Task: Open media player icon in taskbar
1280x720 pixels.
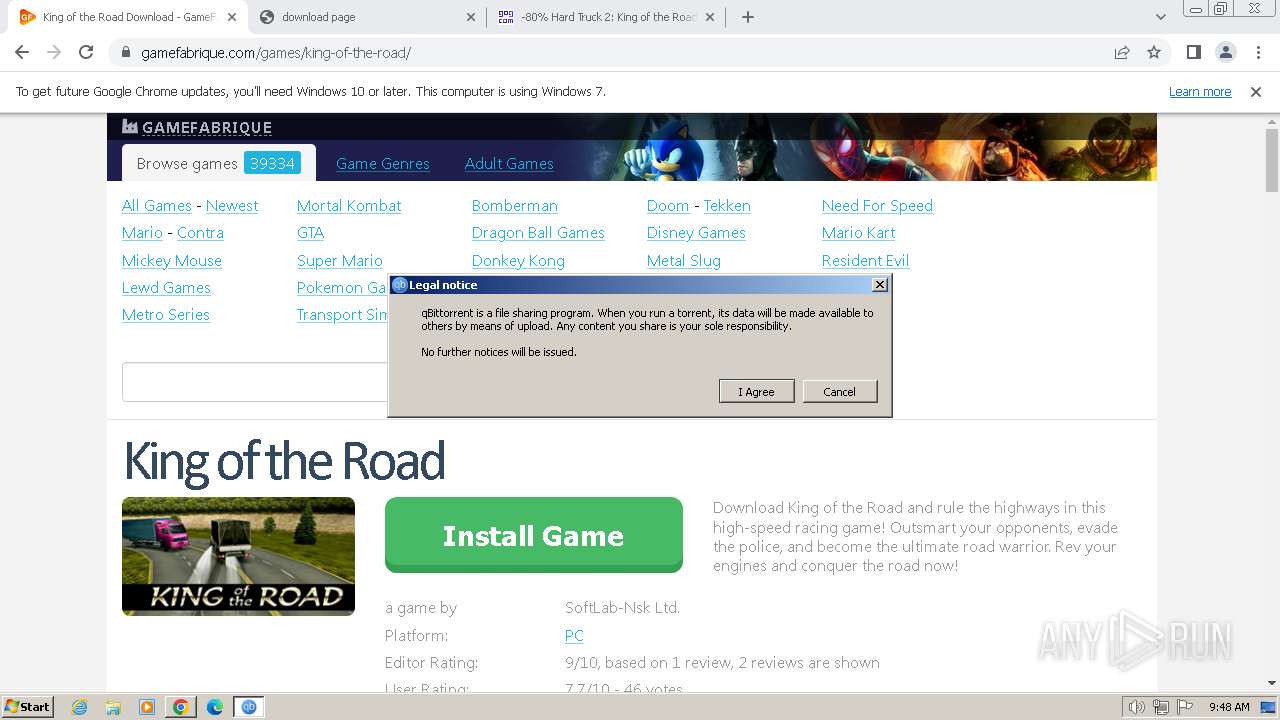Action: click(147, 707)
